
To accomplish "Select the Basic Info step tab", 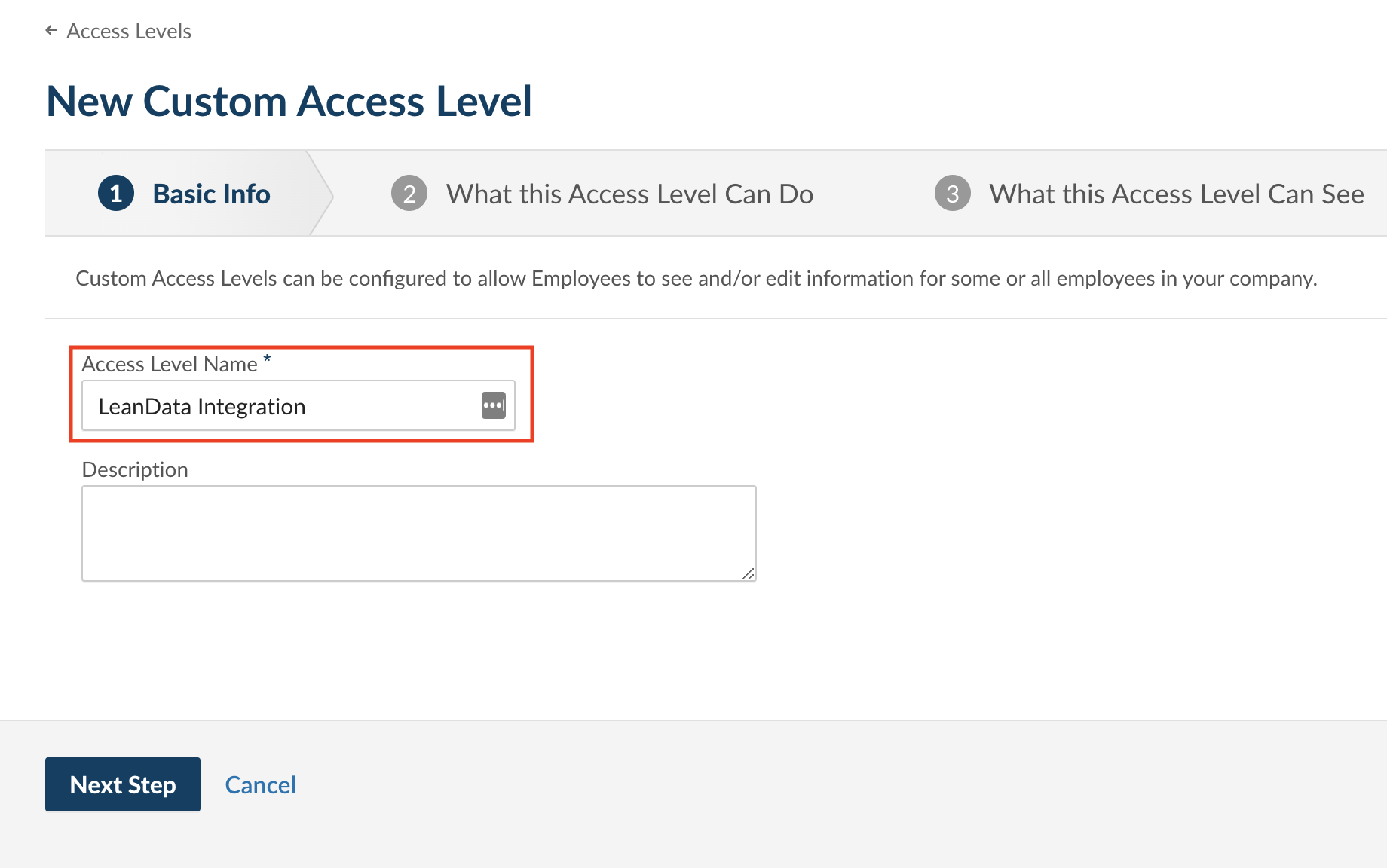I will [211, 194].
